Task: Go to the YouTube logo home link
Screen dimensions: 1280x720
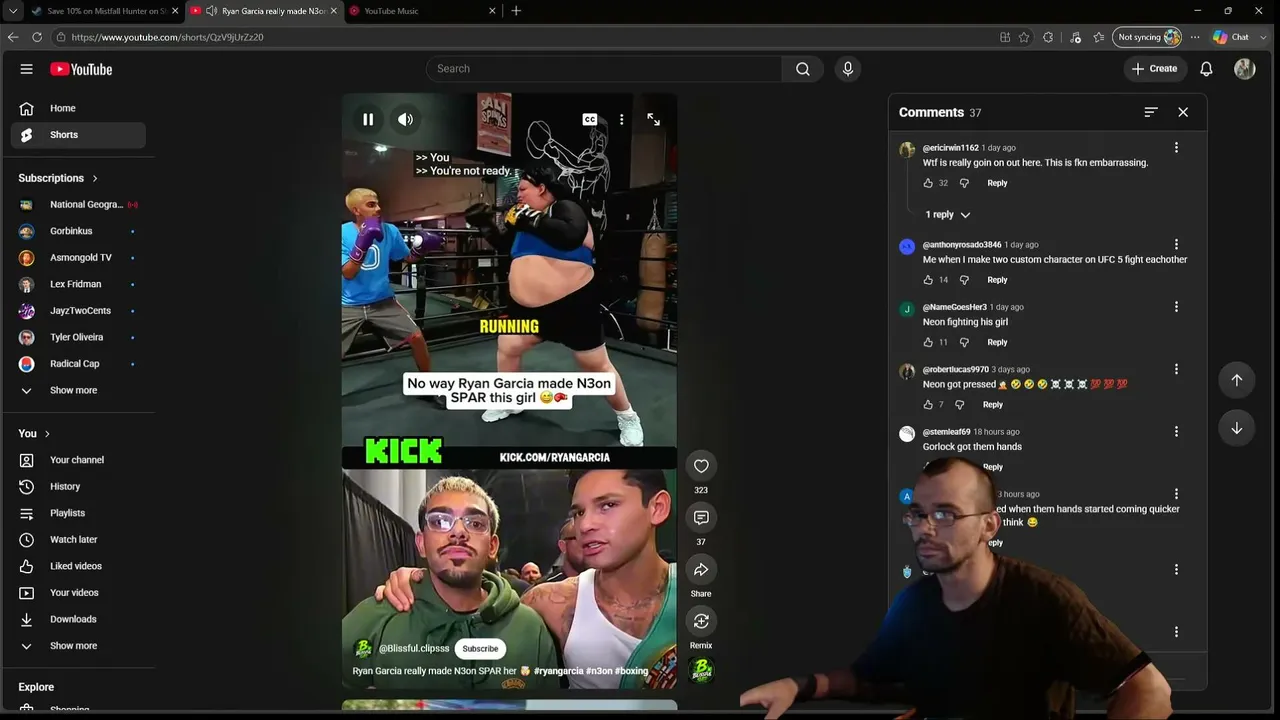Action: click(x=81, y=69)
